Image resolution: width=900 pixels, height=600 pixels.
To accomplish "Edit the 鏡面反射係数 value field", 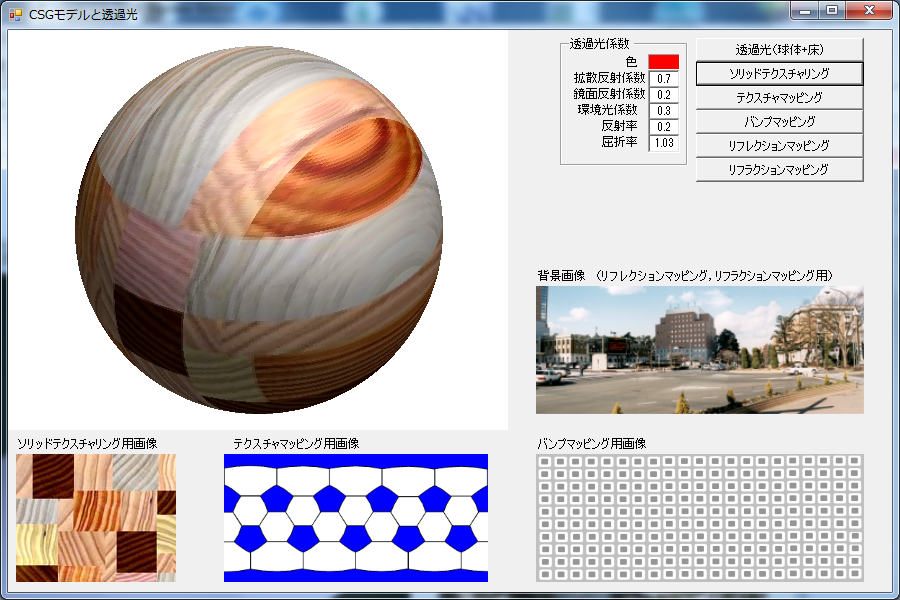I will (x=664, y=95).
